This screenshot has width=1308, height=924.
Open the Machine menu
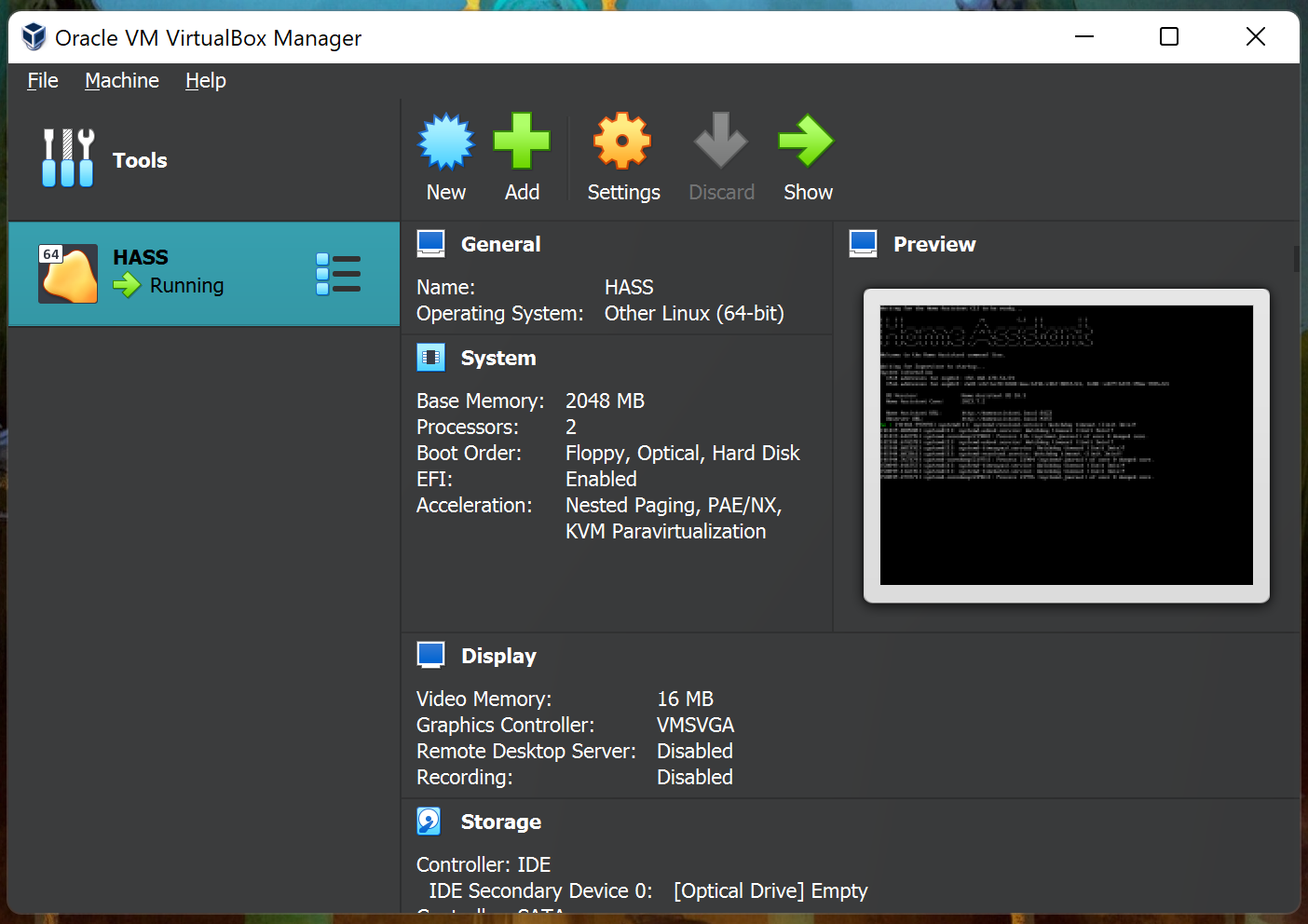pyautogui.click(x=122, y=81)
